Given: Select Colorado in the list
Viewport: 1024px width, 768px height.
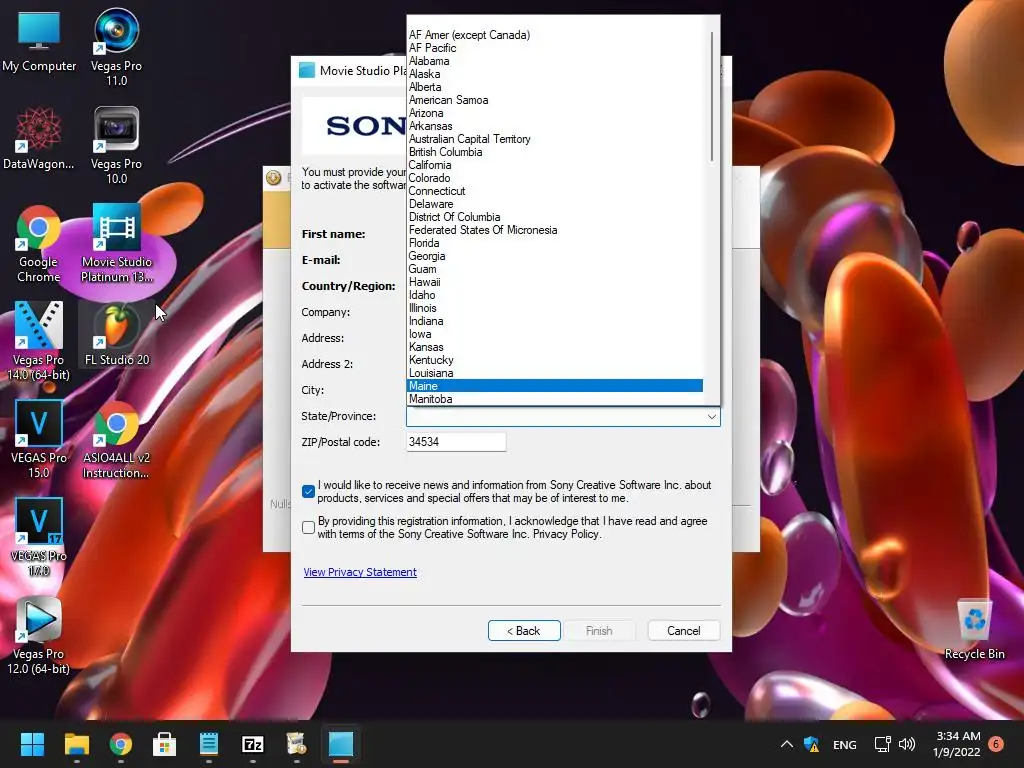Looking at the screenshot, I should [554, 178].
